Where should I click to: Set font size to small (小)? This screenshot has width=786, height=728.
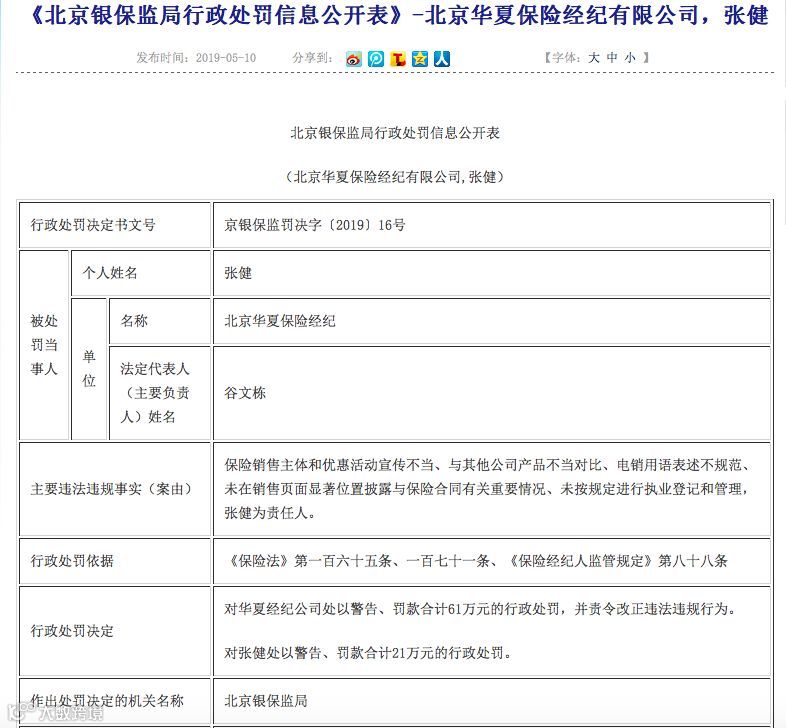tap(630, 58)
